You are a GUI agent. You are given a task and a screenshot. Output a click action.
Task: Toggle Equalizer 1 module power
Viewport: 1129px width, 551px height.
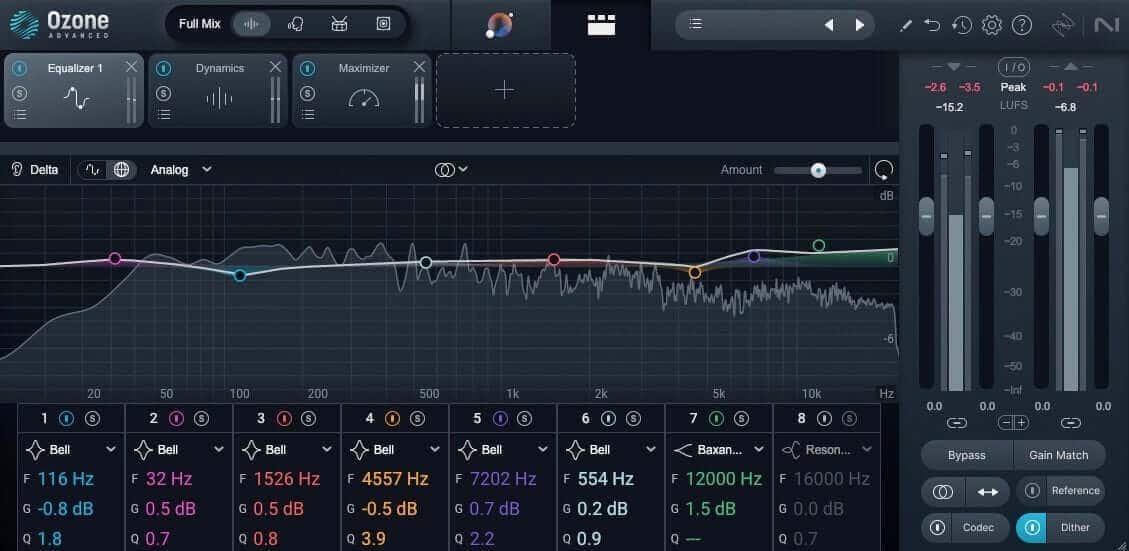(20, 68)
